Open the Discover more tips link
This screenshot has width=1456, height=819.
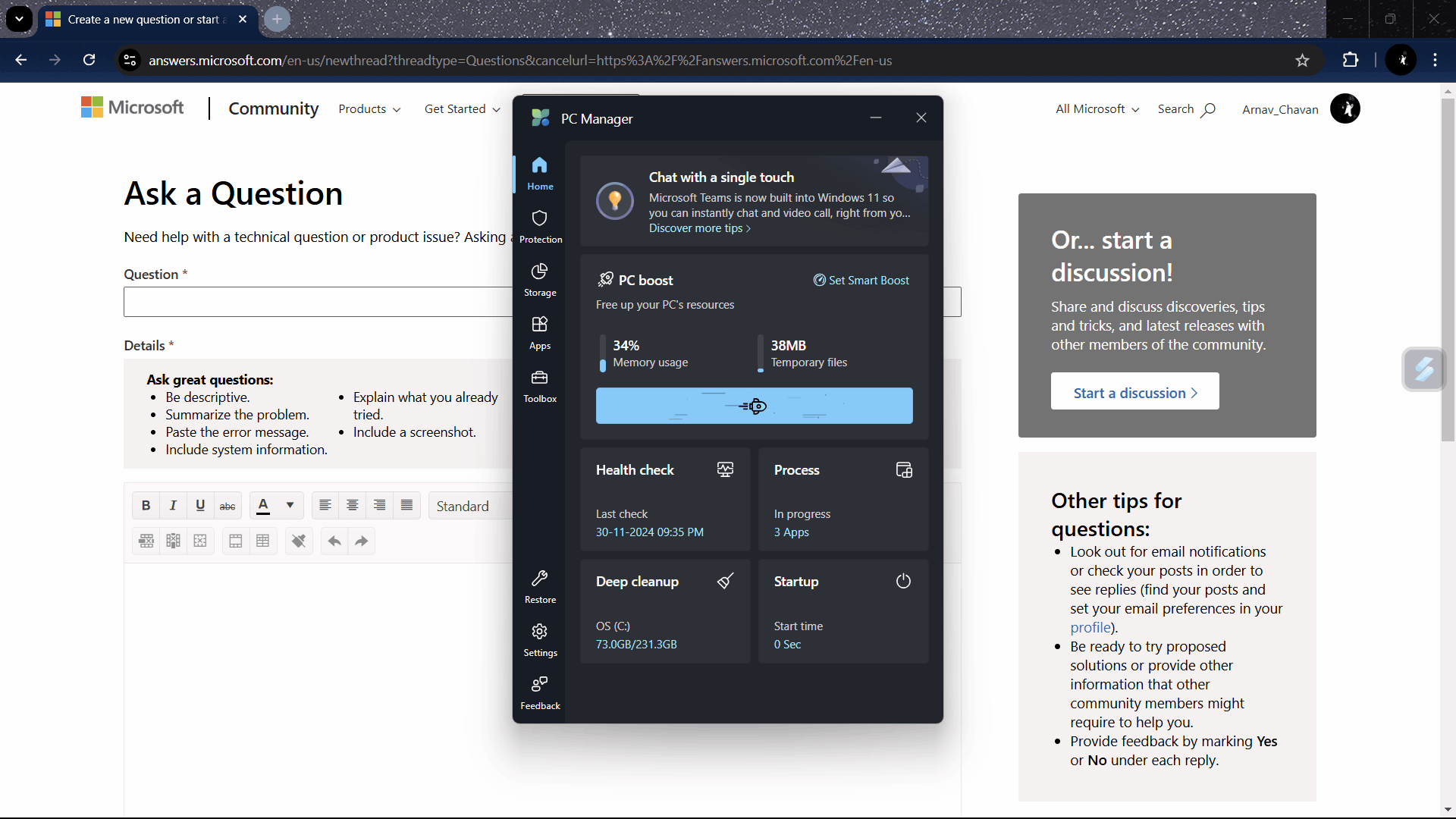click(x=699, y=228)
